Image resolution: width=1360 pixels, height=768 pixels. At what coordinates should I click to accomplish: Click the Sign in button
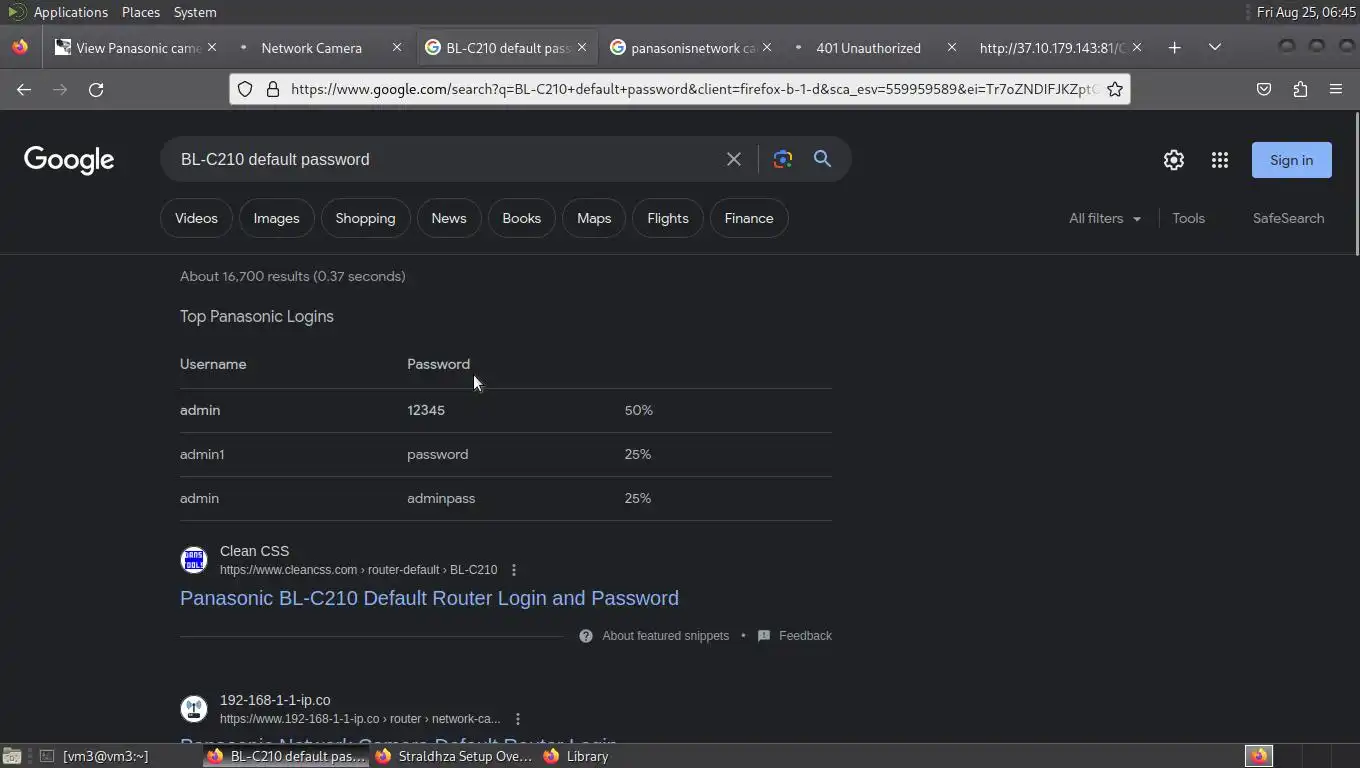(1291, 160)
